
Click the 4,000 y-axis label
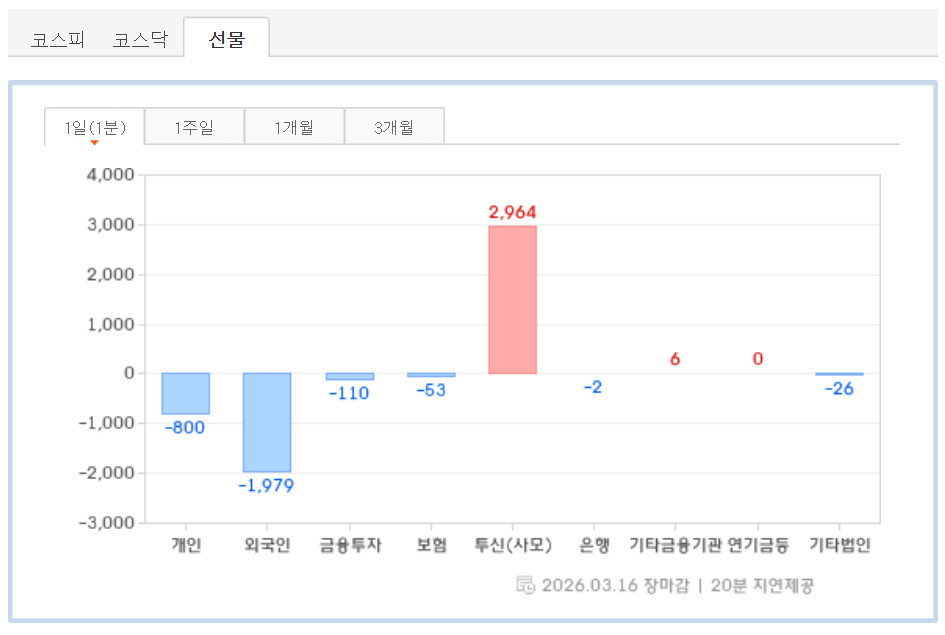click(x=110, y=175)
